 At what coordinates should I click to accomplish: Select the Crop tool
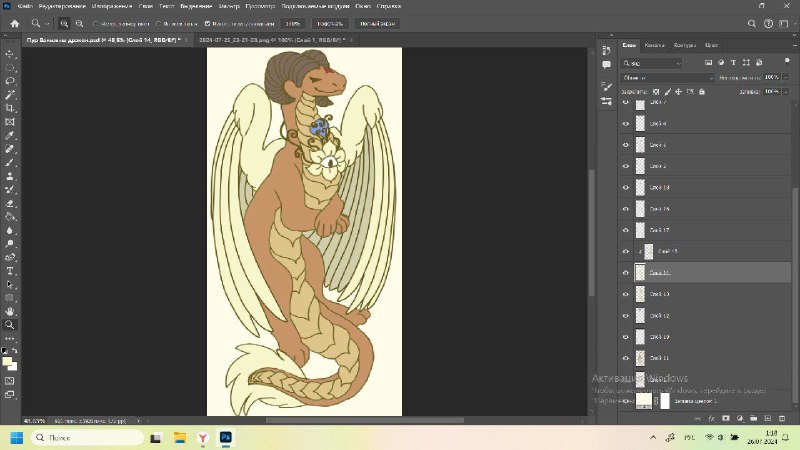click(10, 108)
